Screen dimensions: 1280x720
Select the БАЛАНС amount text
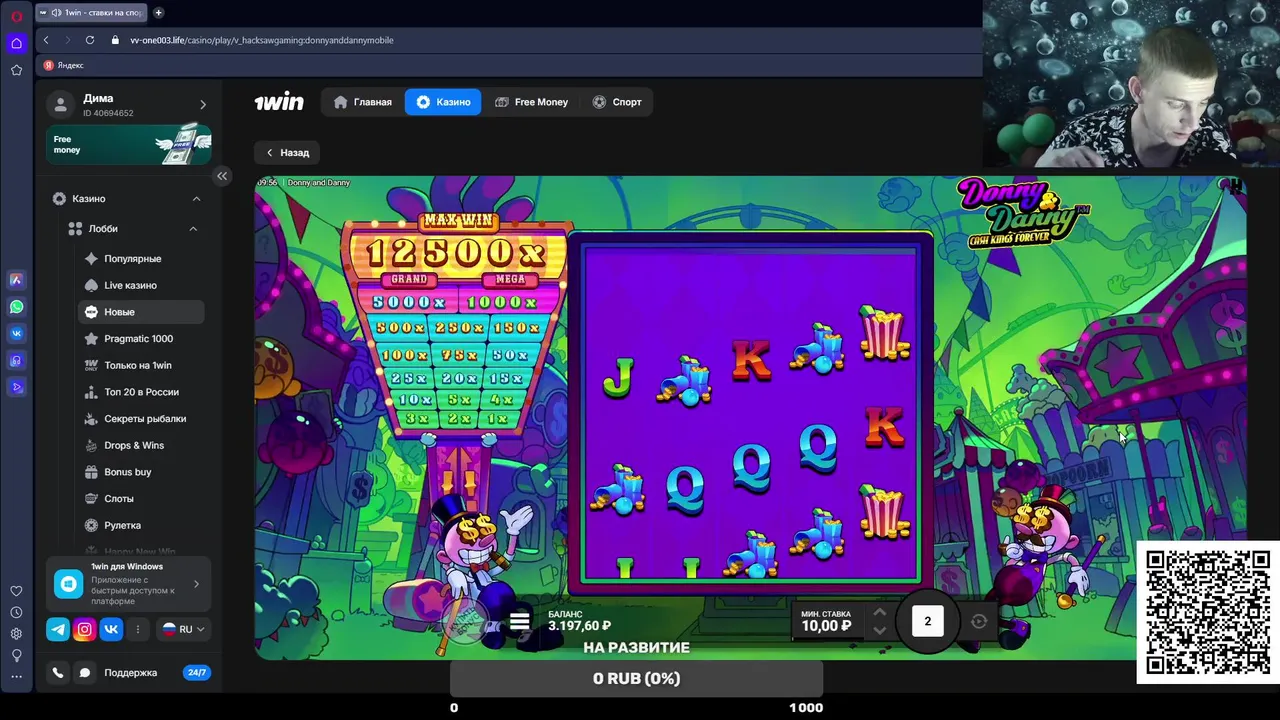[x=579, y=626]
